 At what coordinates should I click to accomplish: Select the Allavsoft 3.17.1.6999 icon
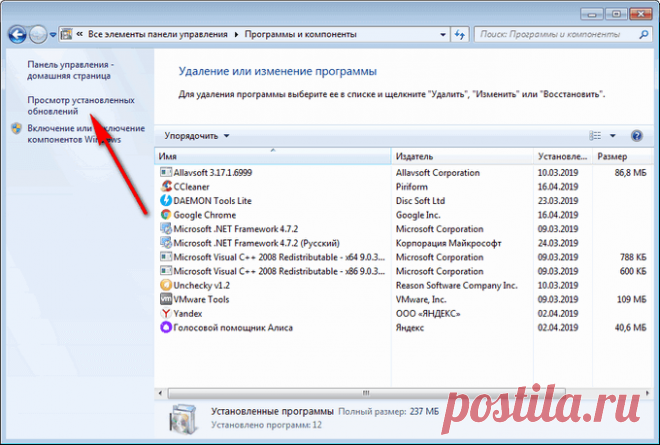[x=166, y=172]
